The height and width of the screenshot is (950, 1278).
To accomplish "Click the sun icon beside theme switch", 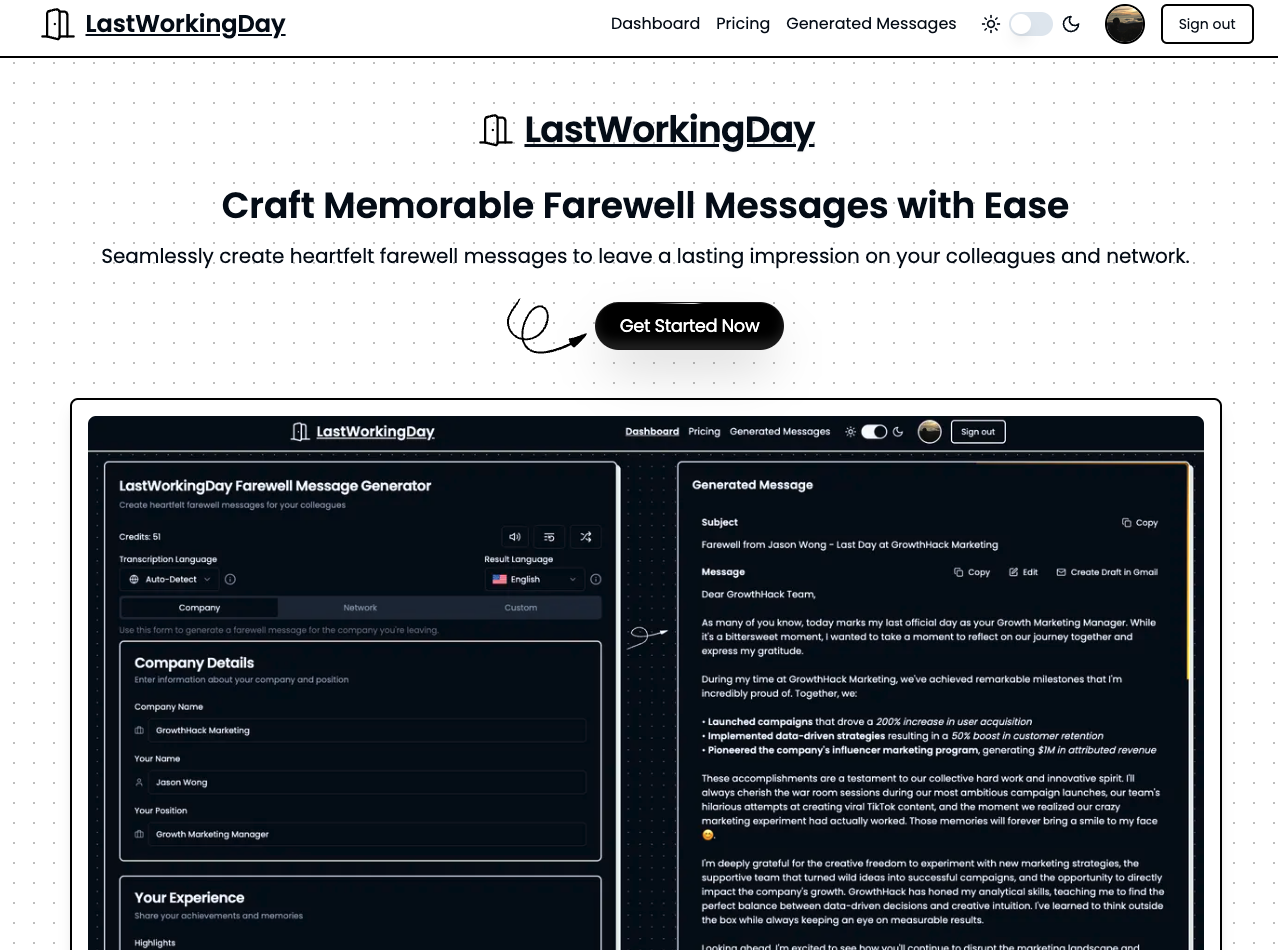I will 991,24.
